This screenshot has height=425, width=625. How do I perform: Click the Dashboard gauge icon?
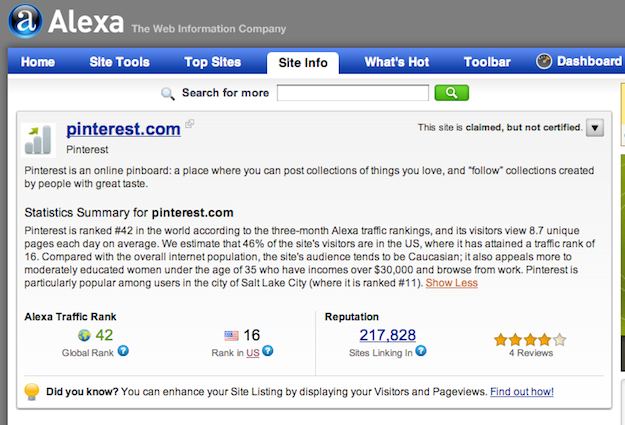[x=544, y=61]
